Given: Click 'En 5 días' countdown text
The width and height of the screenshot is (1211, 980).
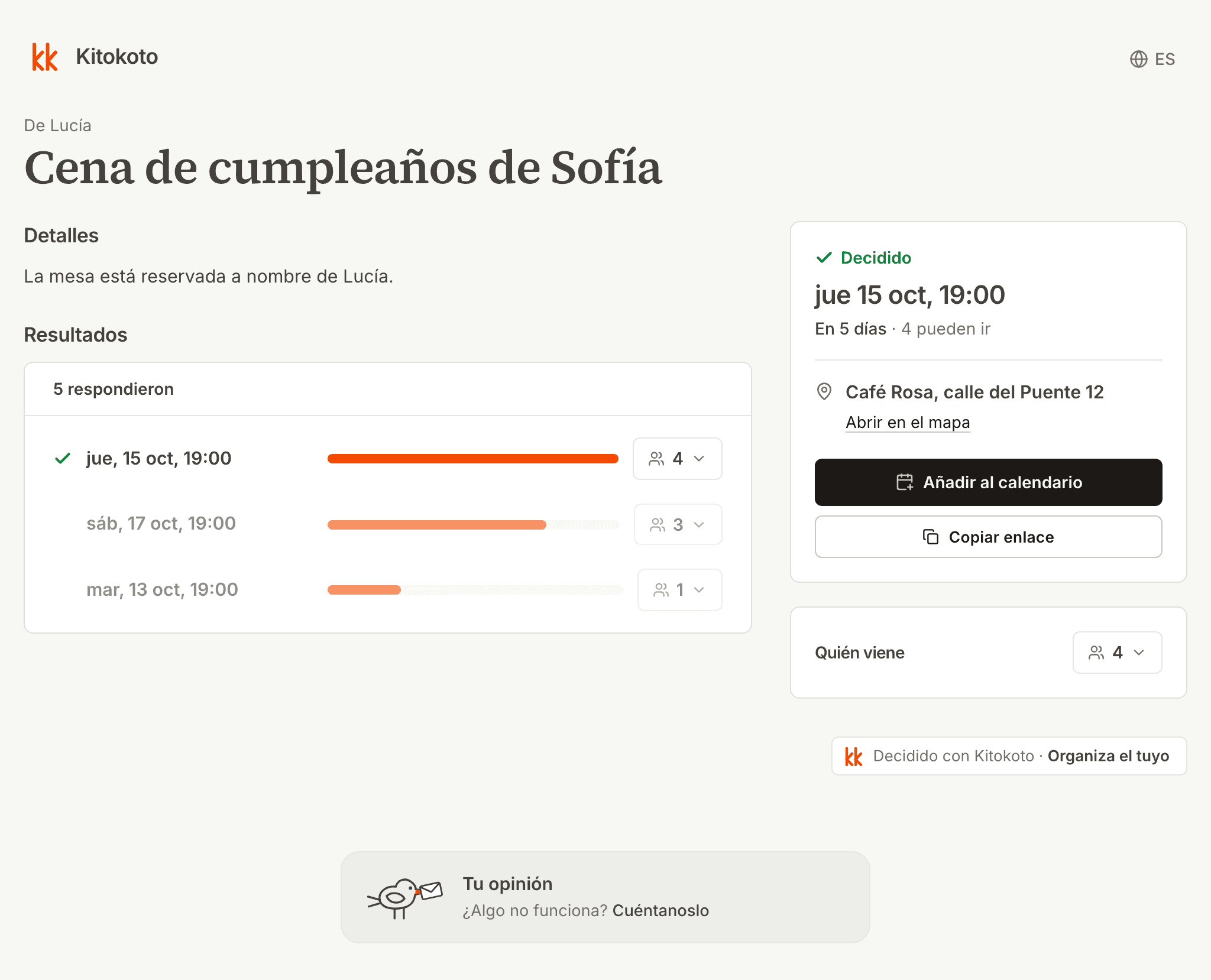Looking at the screenshot, I should tap(850, 329).
